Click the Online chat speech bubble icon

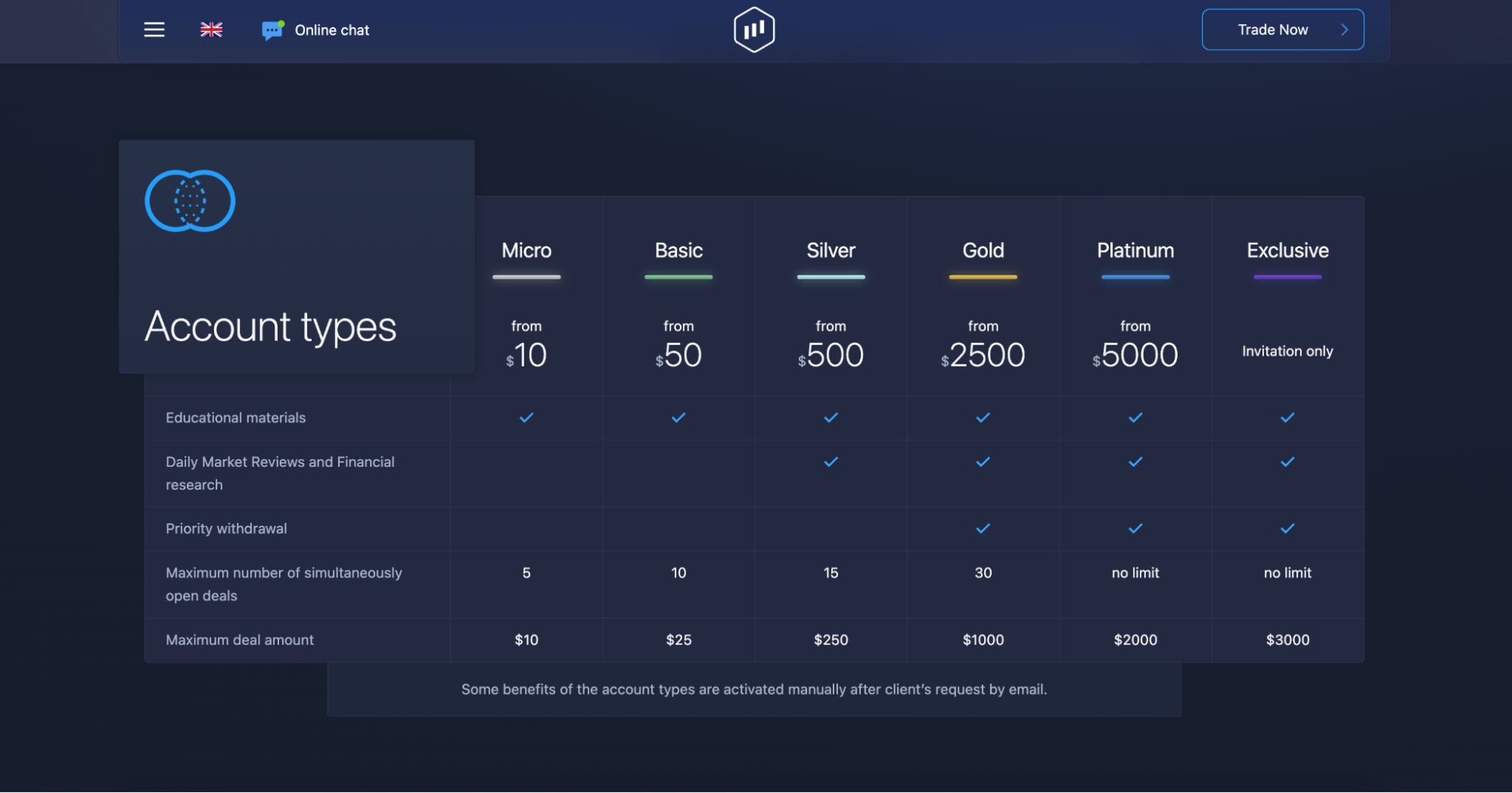[272, 30]
